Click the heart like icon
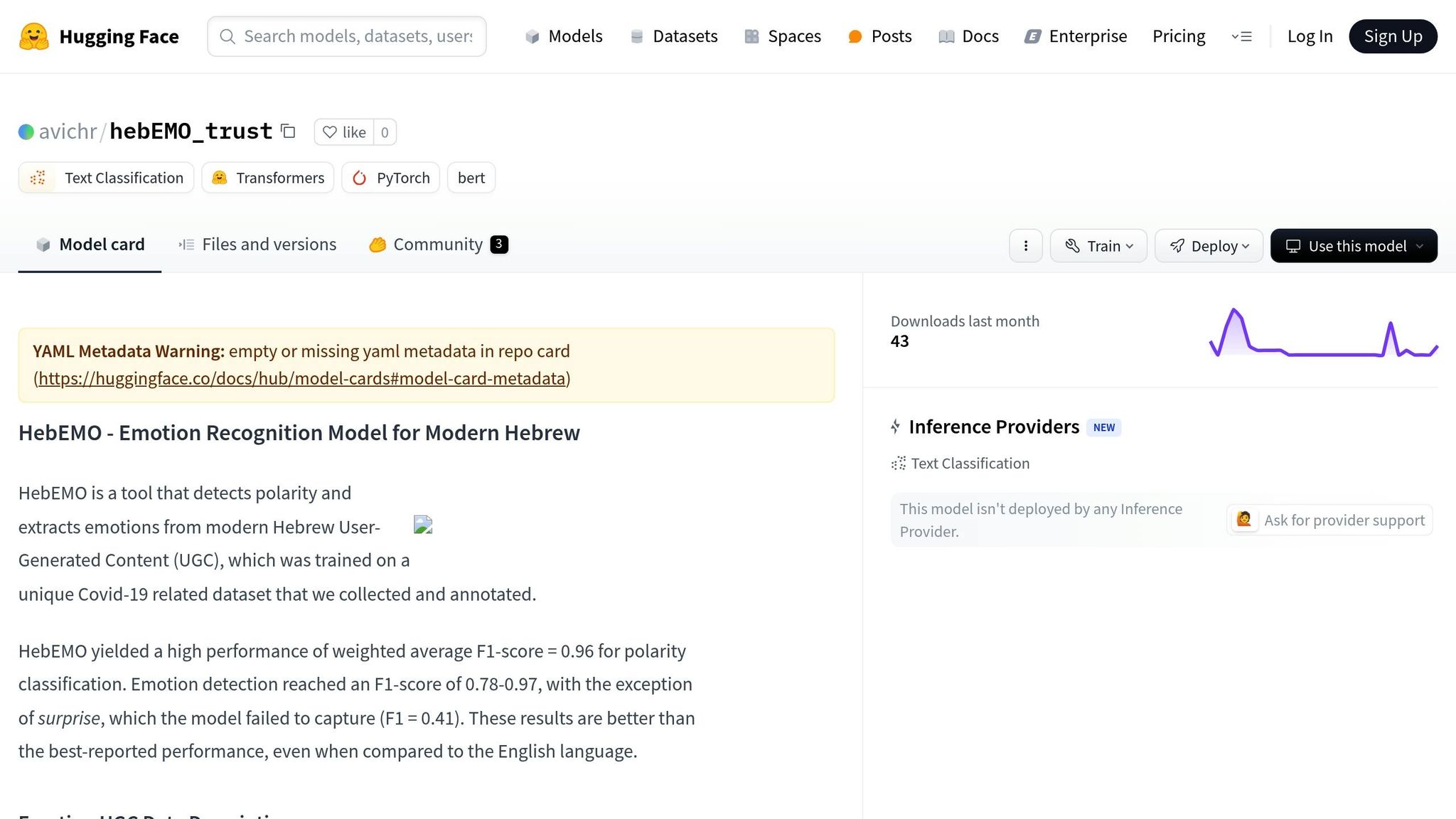The width and height of the screenshot is (1456, 819). click(330, 132)
